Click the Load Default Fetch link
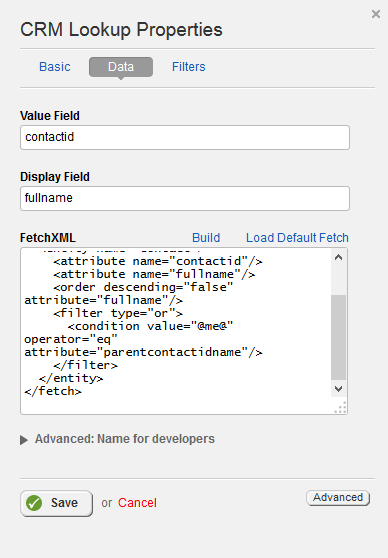Viewport: 388px width, 558px height. click(297, 238)
